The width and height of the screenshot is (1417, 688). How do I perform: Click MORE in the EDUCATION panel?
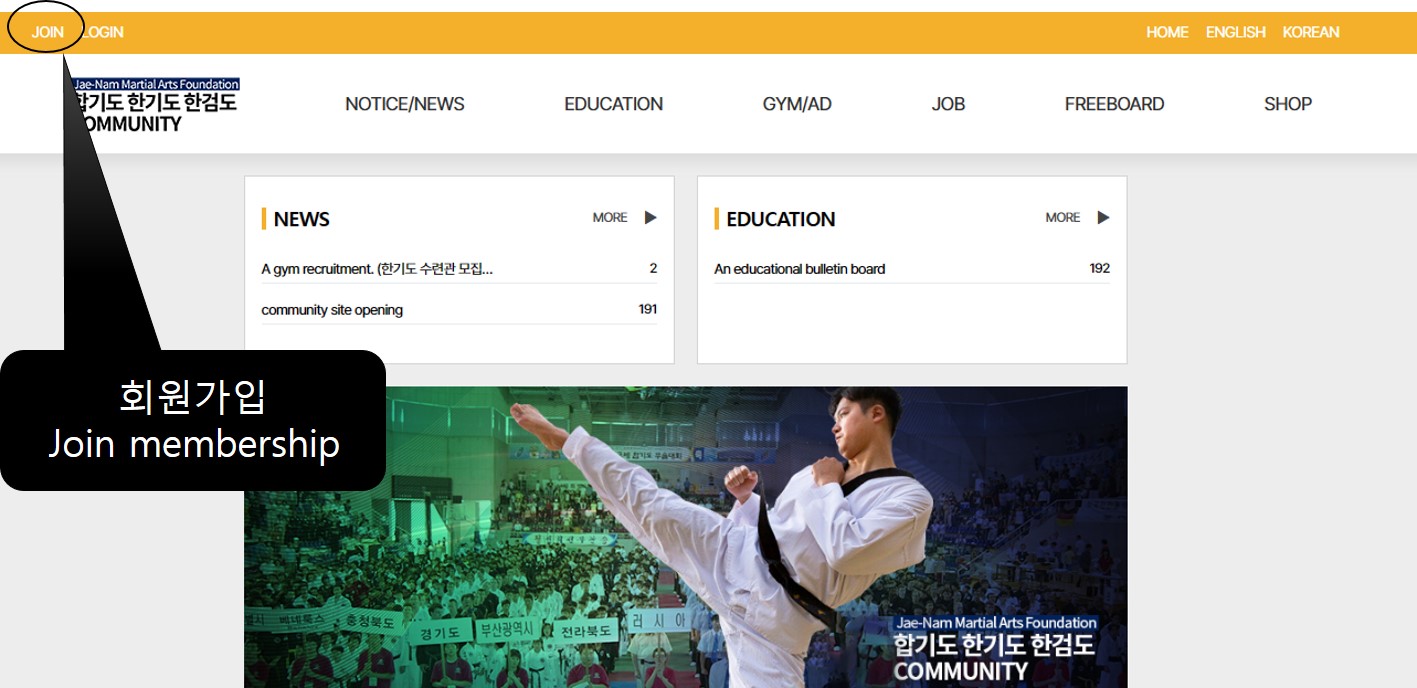tap(1062, 217)
